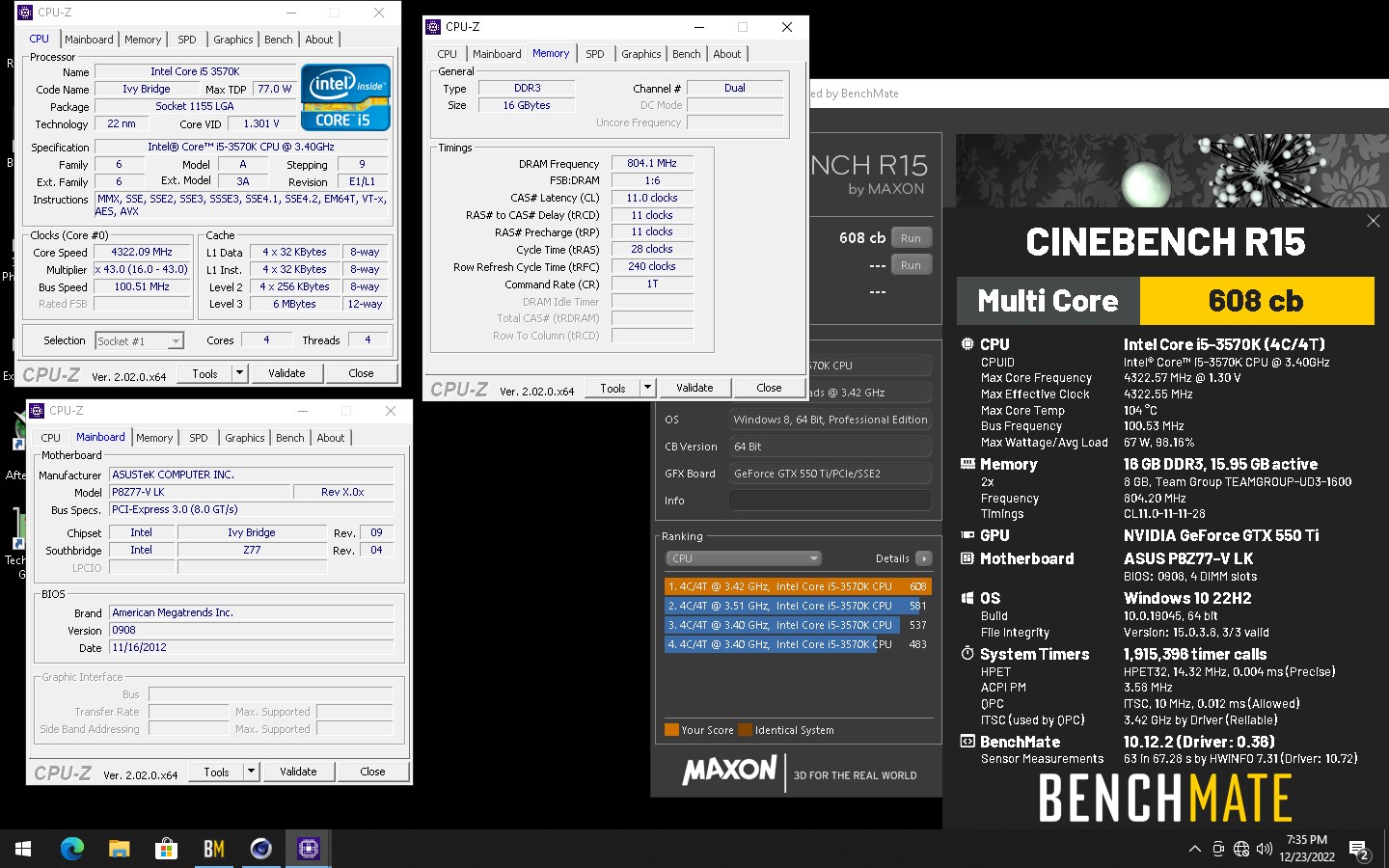The image size is (1389, 868).
Task: Expand the Socket #1 selection combo box
Action: pos(140,340)
